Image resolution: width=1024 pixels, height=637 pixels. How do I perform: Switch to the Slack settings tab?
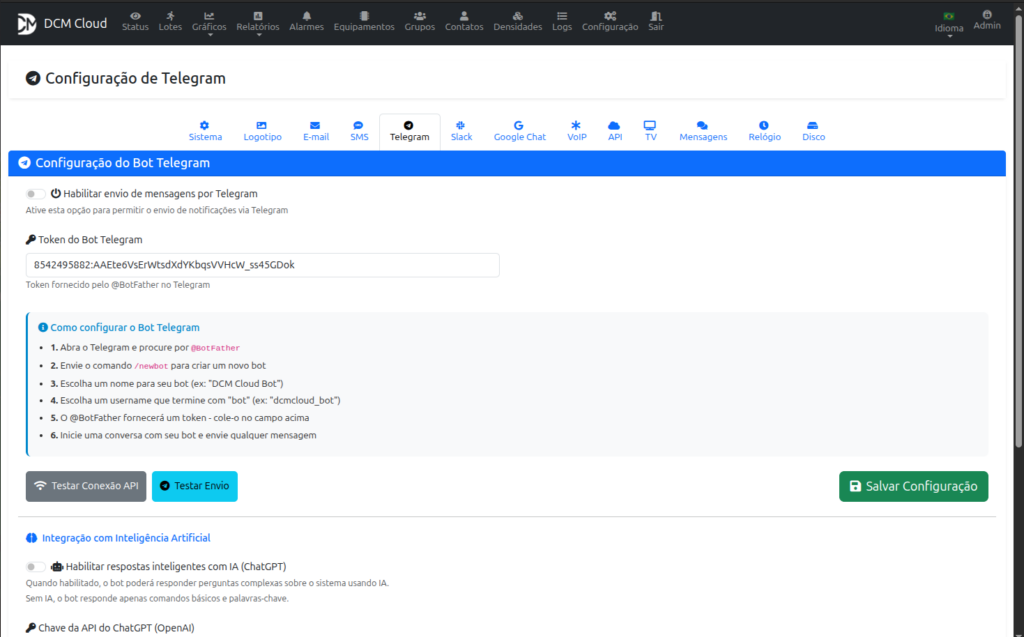461,131
